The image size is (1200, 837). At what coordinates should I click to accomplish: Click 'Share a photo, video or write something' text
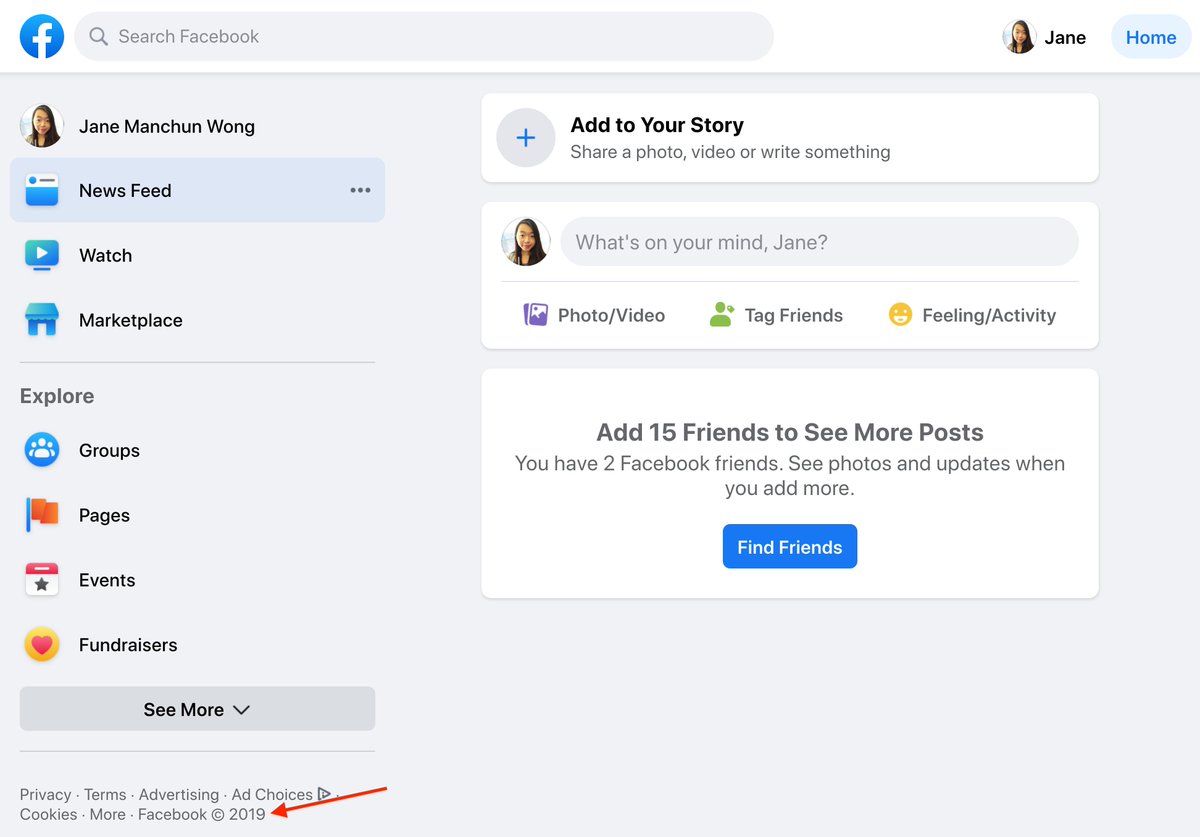pyautogui.click(x=730, y=152)
